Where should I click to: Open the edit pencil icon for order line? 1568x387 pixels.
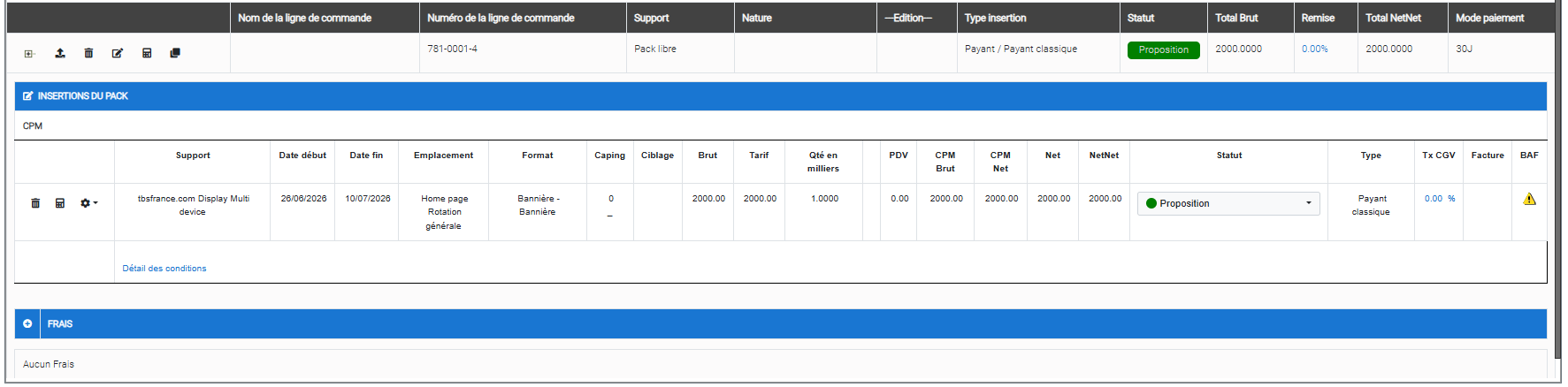118,53
